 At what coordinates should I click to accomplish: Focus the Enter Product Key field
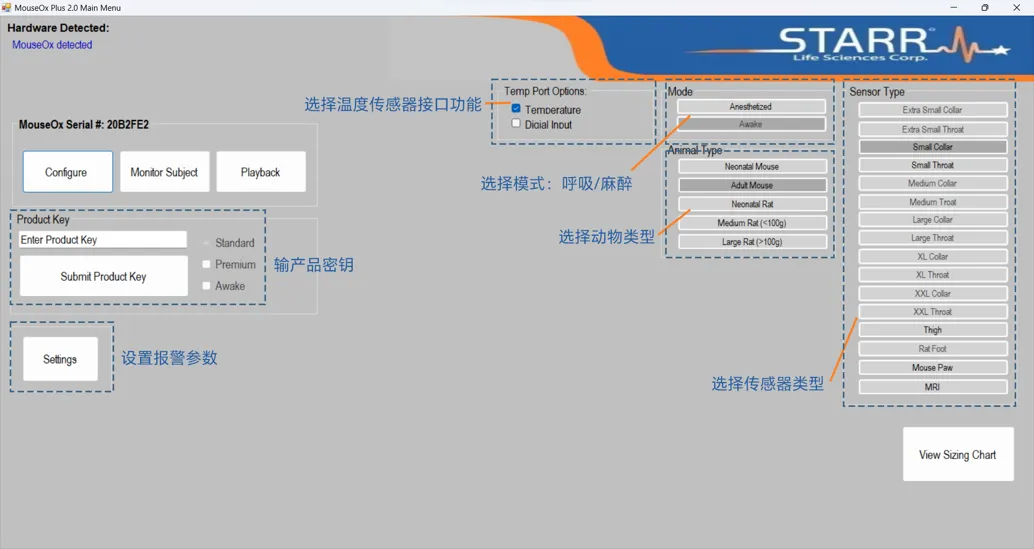[x=103, y=240]
